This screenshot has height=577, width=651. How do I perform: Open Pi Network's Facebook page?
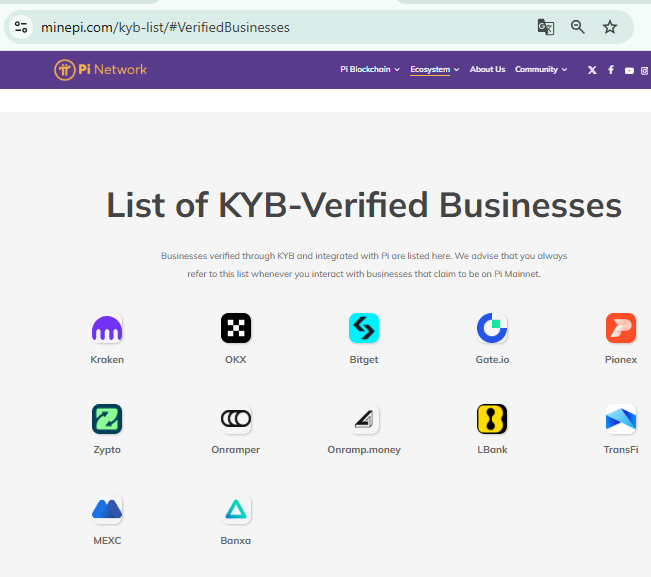pyautogui.click(x=611, y=70)
